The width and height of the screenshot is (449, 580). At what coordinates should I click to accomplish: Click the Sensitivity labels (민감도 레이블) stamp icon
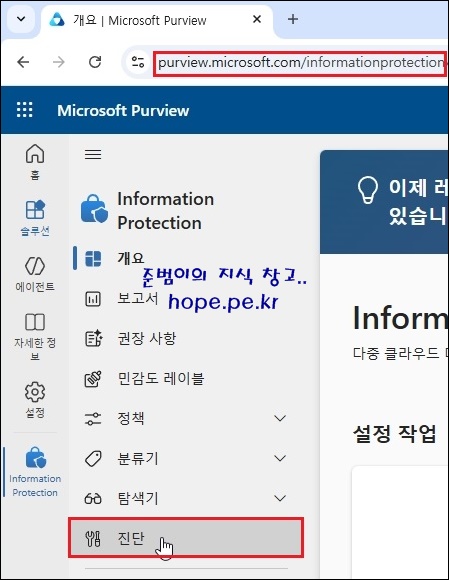click(93, 379)
